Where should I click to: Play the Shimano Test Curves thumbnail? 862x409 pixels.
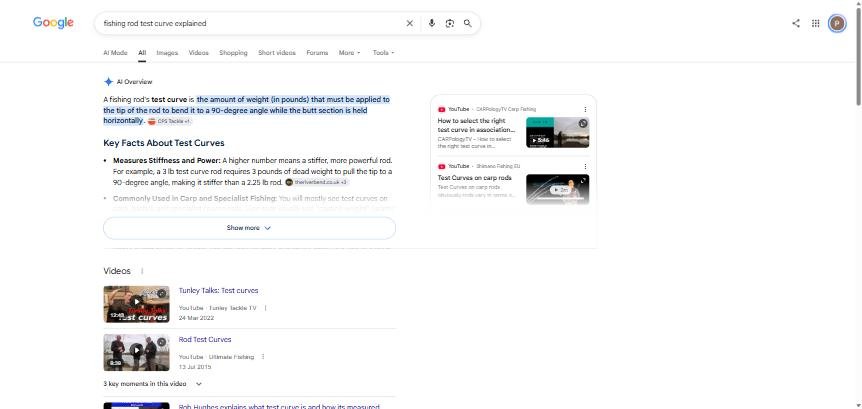coord(557,189)
